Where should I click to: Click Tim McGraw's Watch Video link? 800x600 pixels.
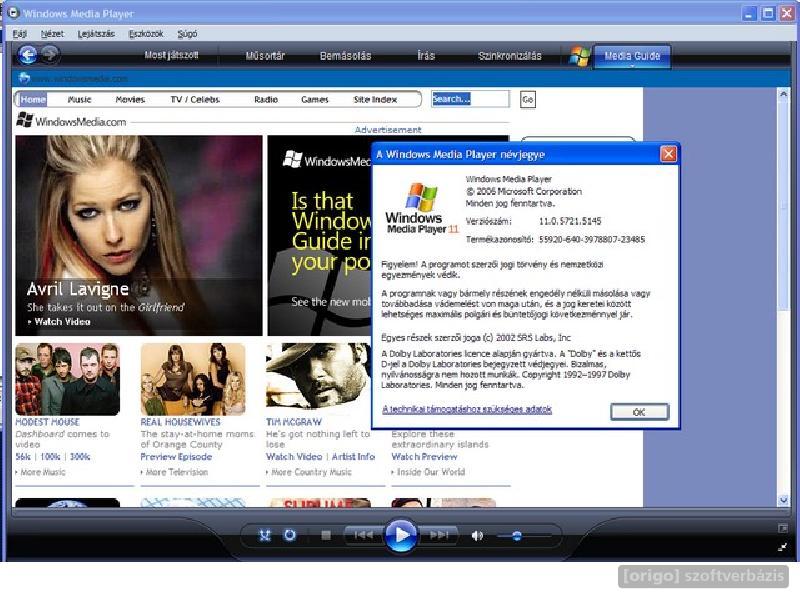point(294,457)
